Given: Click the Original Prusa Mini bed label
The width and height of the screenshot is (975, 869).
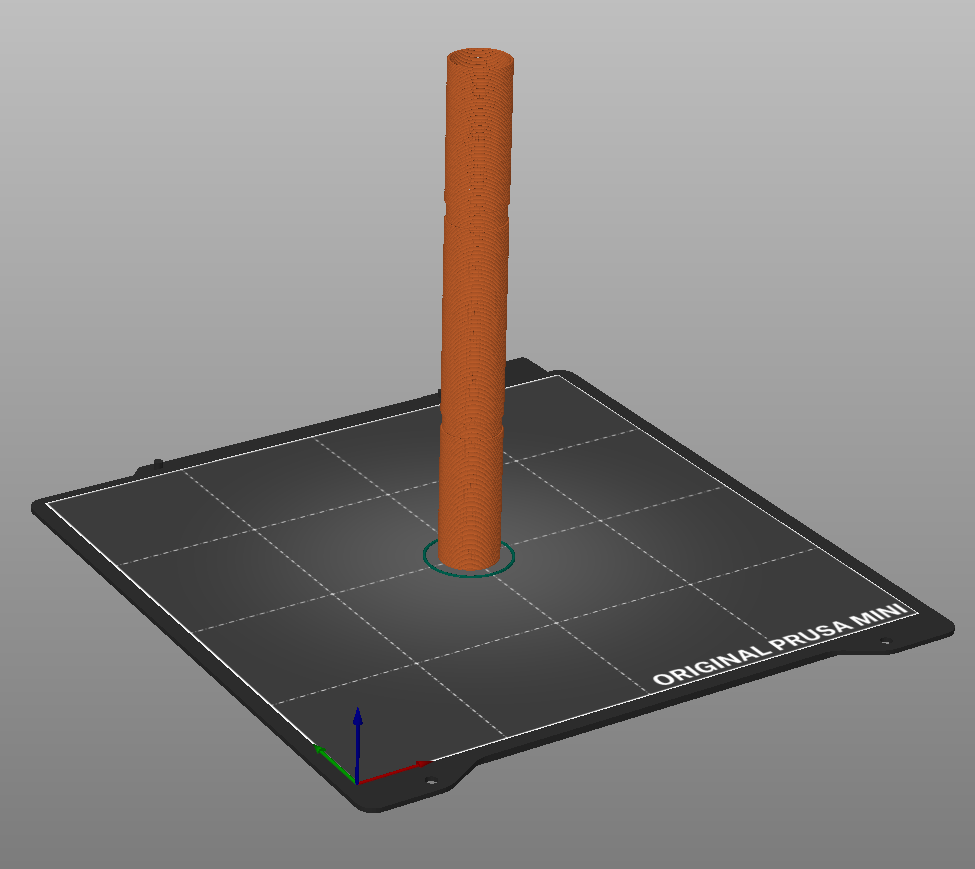Looking at the screenshot, I should [780, 645].
